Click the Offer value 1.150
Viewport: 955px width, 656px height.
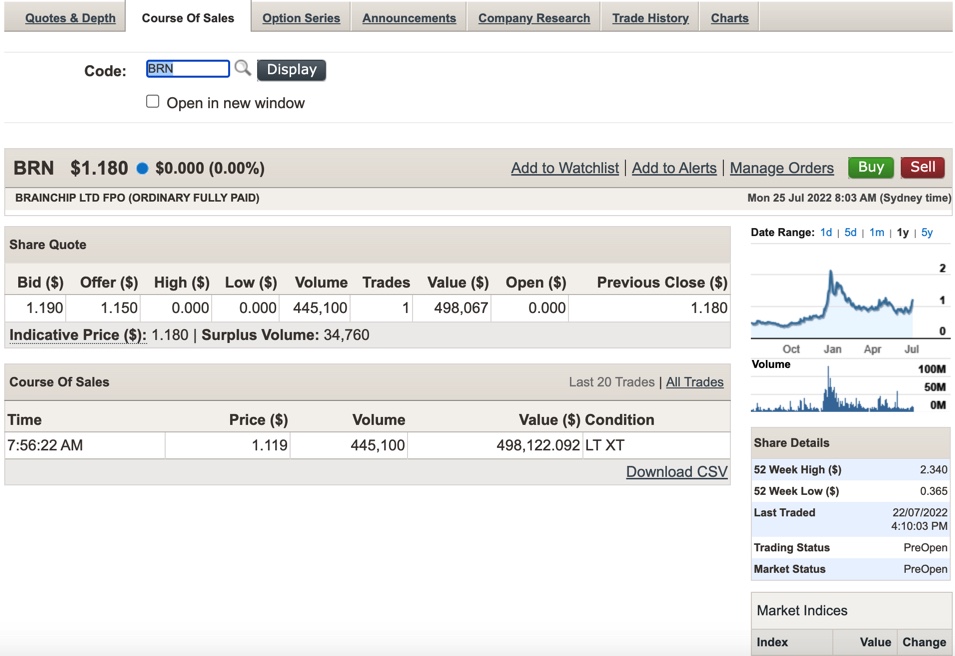[x=119, y=308]
